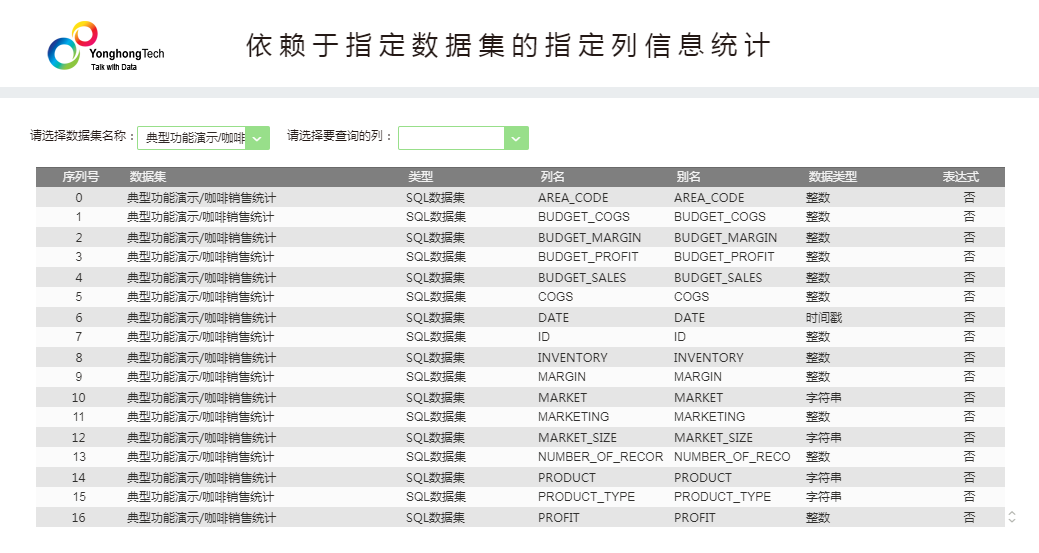This screenshot has width=1039, height=553.
Task: Click the 类型 column header
Action: pos(420,177)
